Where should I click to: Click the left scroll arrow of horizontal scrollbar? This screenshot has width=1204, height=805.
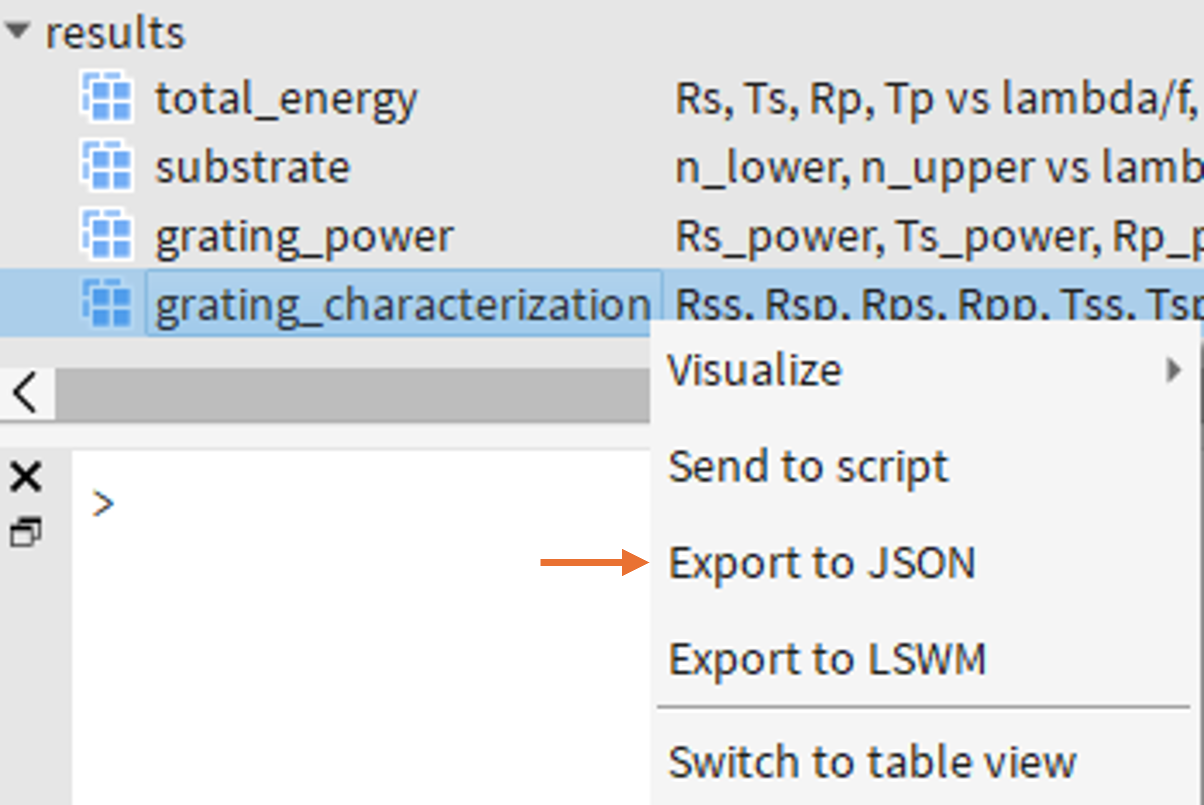27,393
